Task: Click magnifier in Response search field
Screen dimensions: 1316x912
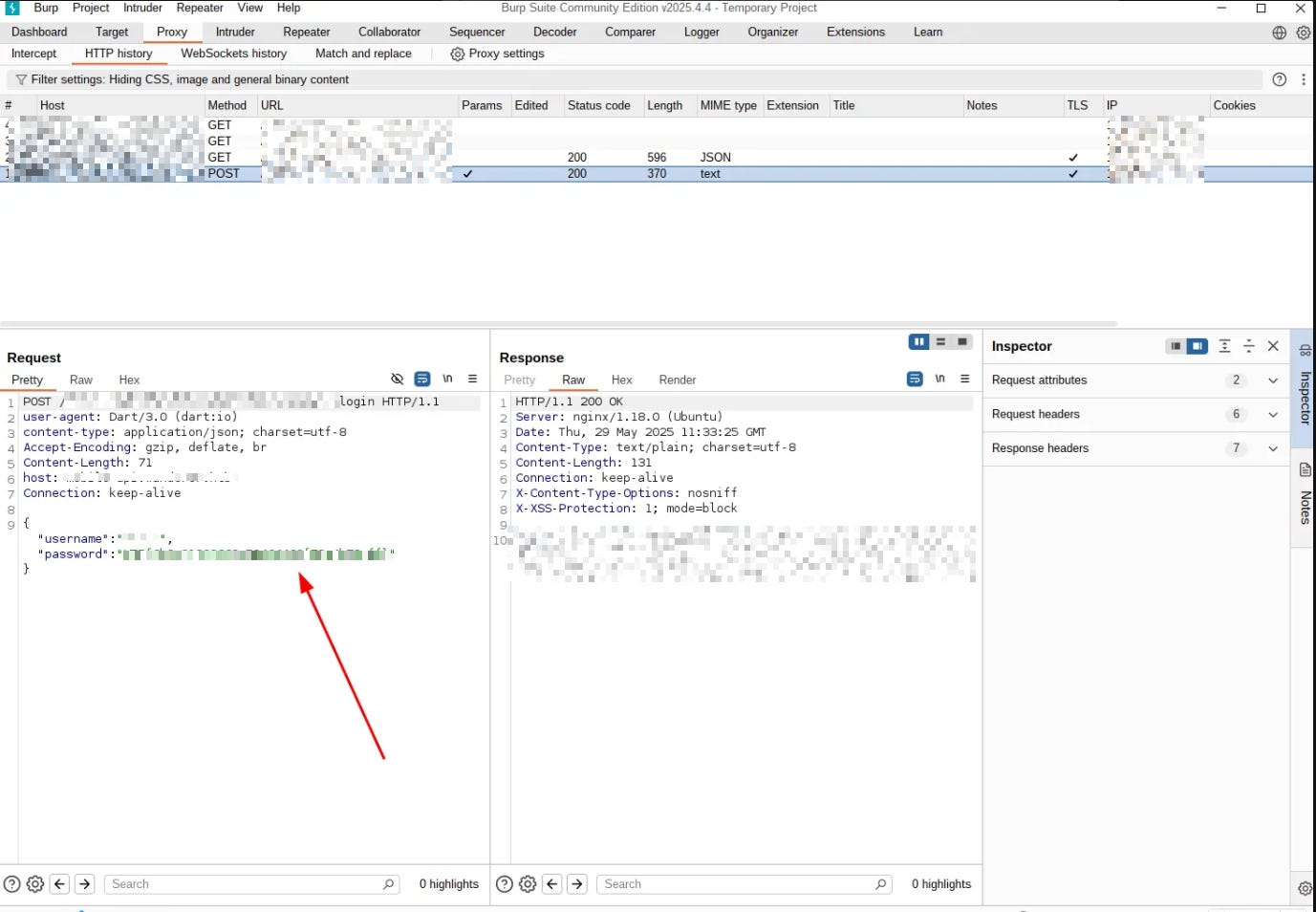Action: pos(880,885)
